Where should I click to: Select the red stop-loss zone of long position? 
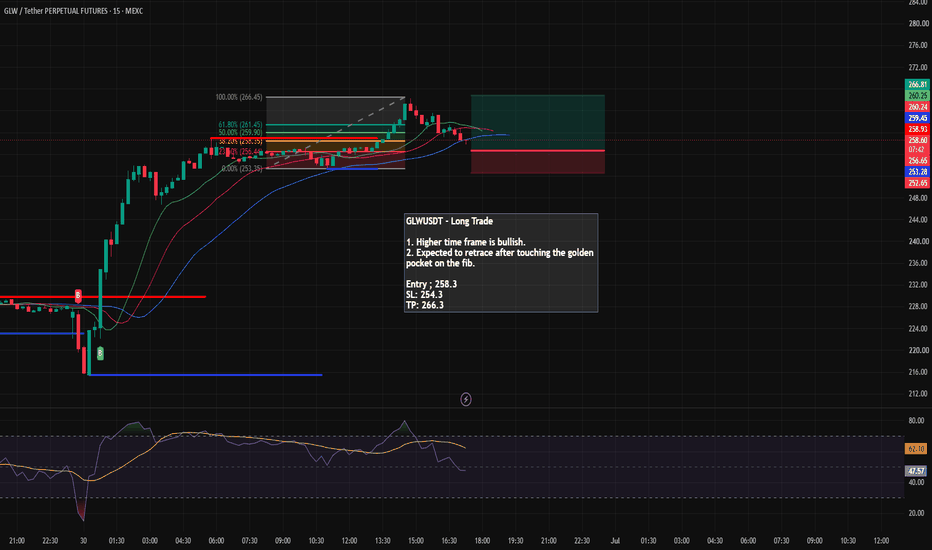pyautogui.click(x=538, y=162)
